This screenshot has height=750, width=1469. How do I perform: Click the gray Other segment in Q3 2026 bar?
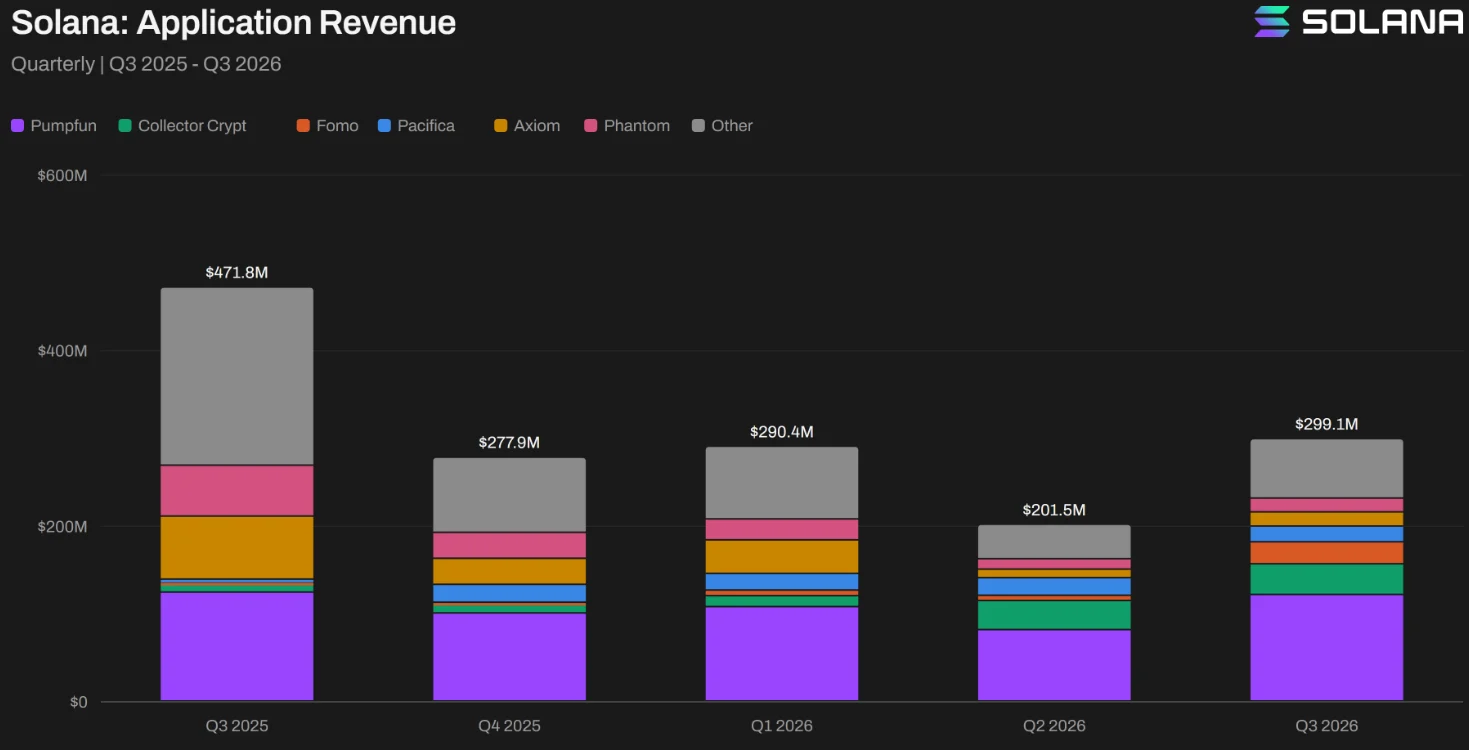tap(1327, 469)
